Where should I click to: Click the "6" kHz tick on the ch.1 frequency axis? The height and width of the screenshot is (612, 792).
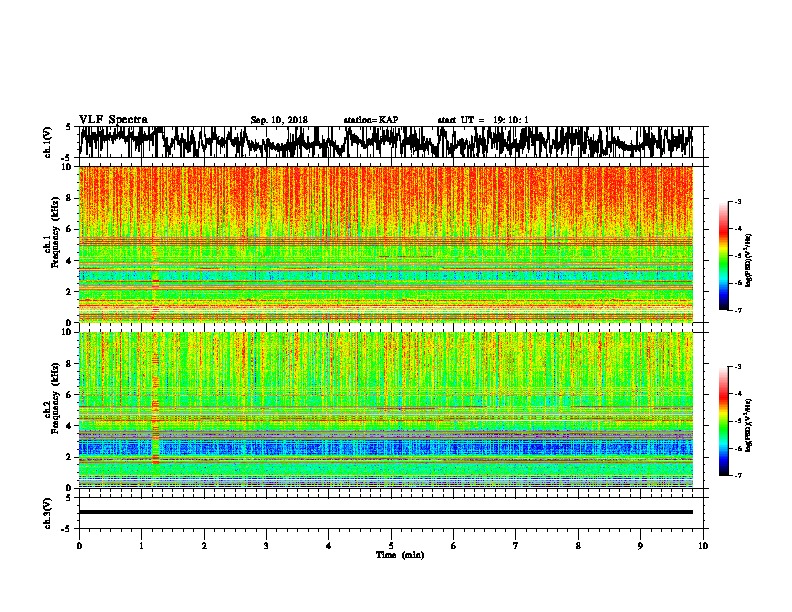click(x=69, y=229)
